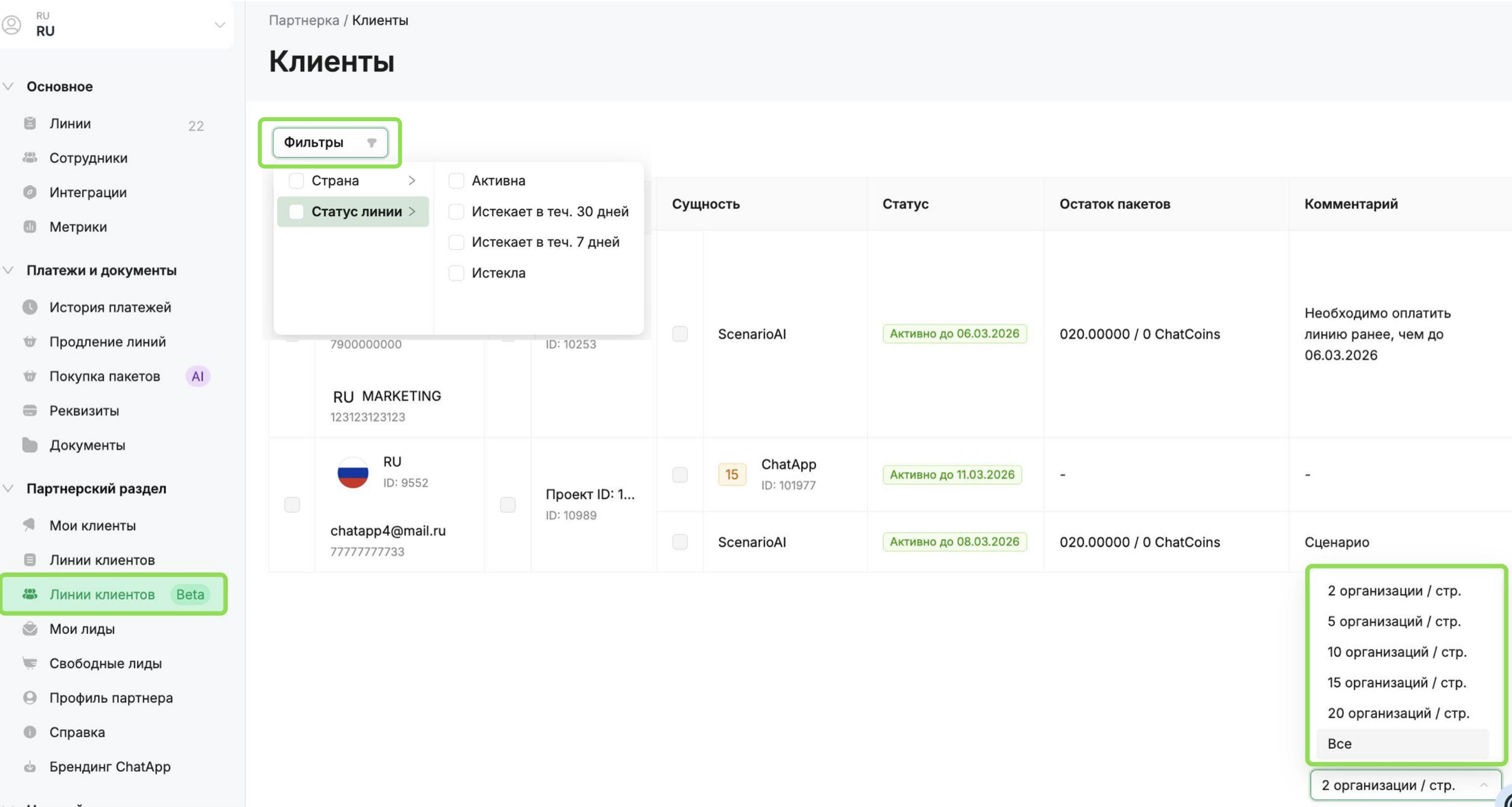Check the 'Активна' filter checkbox

click(x=456, y=180)
